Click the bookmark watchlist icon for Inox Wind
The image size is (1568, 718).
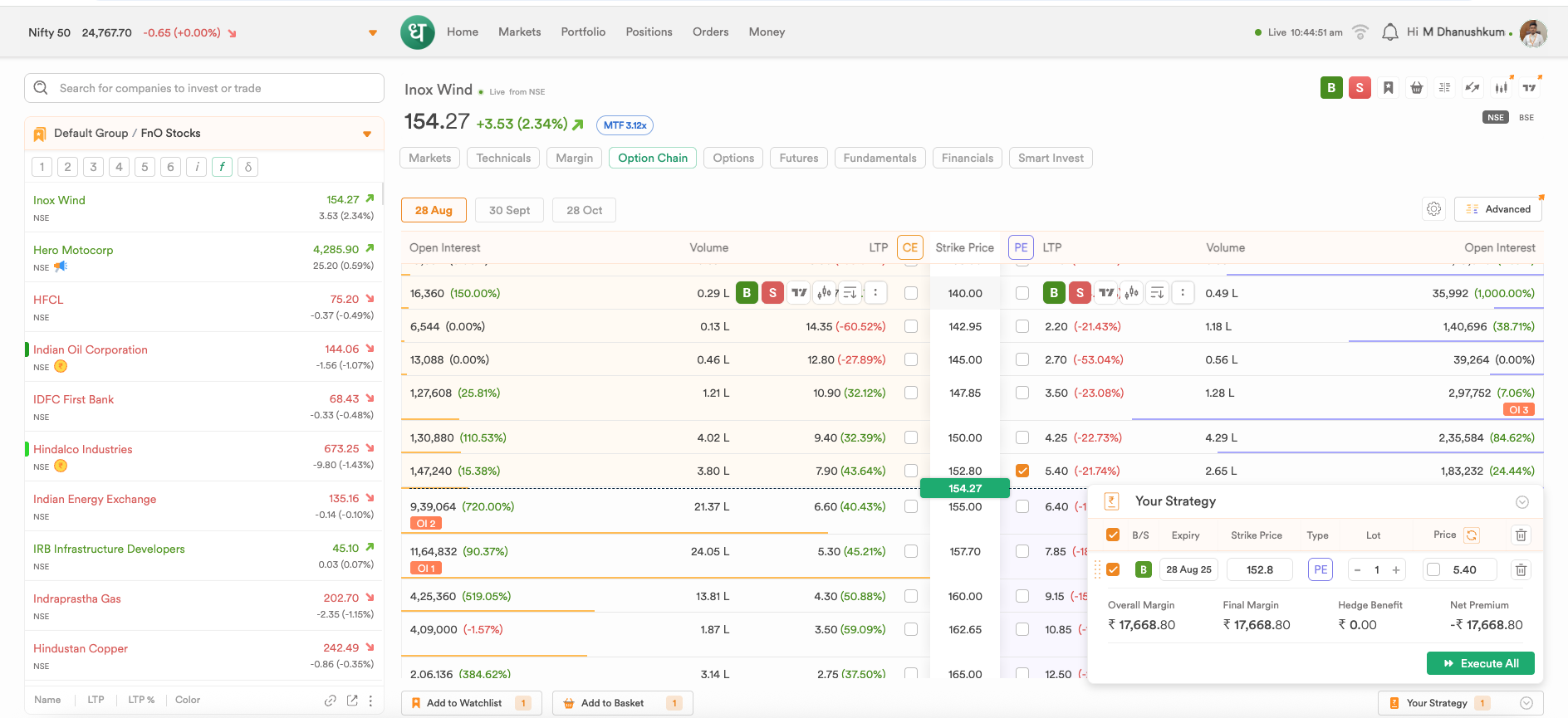pos(1389,88)
